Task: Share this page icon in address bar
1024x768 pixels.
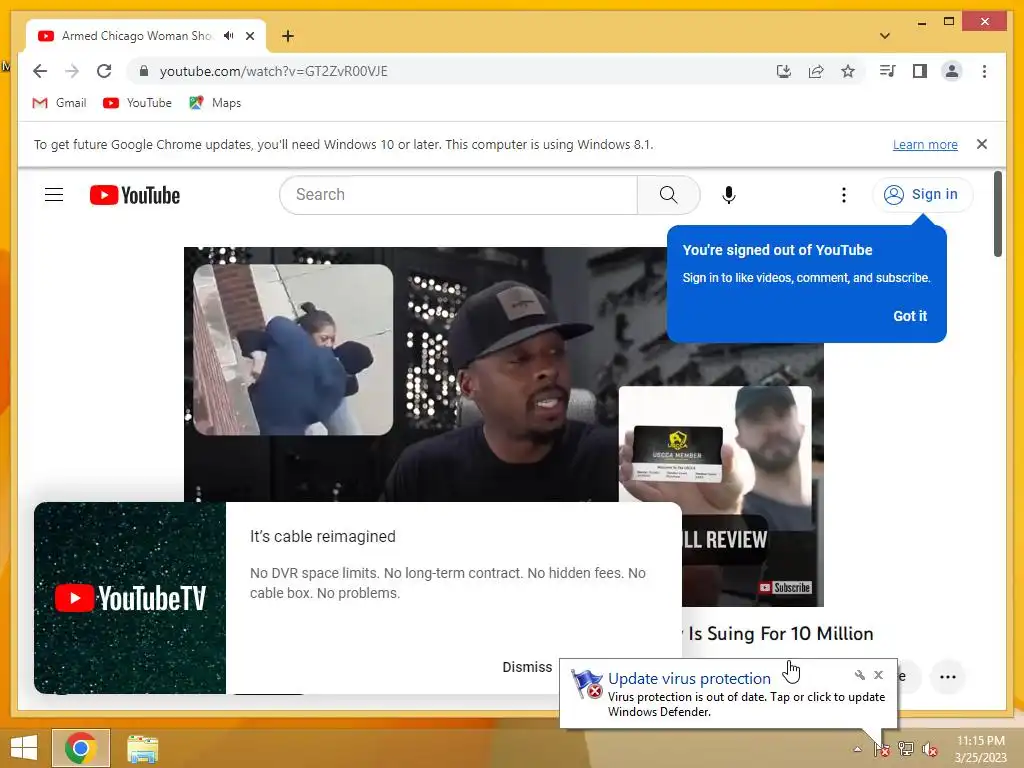Action: (816, 71)
